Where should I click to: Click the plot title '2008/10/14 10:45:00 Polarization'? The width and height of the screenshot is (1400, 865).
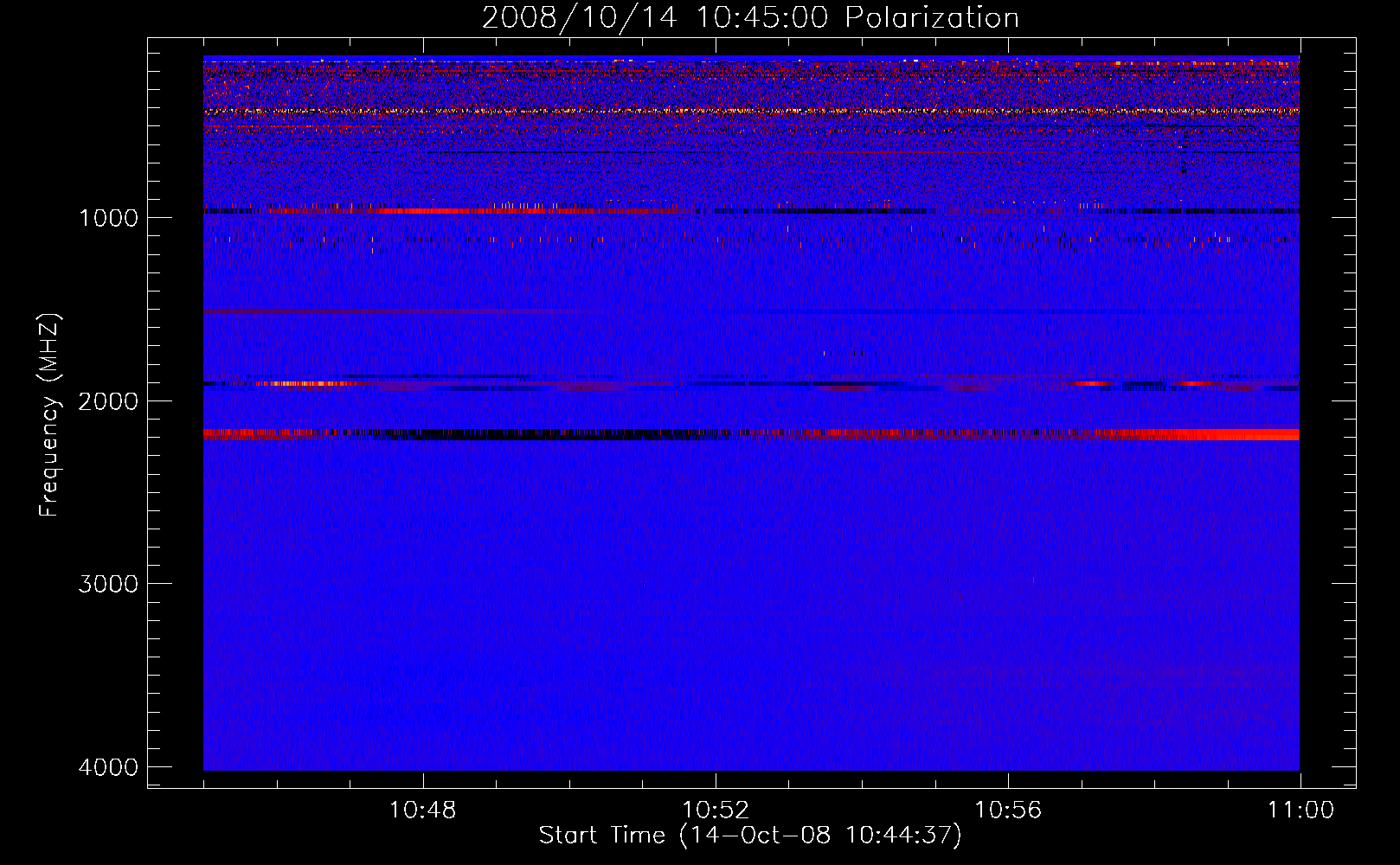[x=750, y=17]
